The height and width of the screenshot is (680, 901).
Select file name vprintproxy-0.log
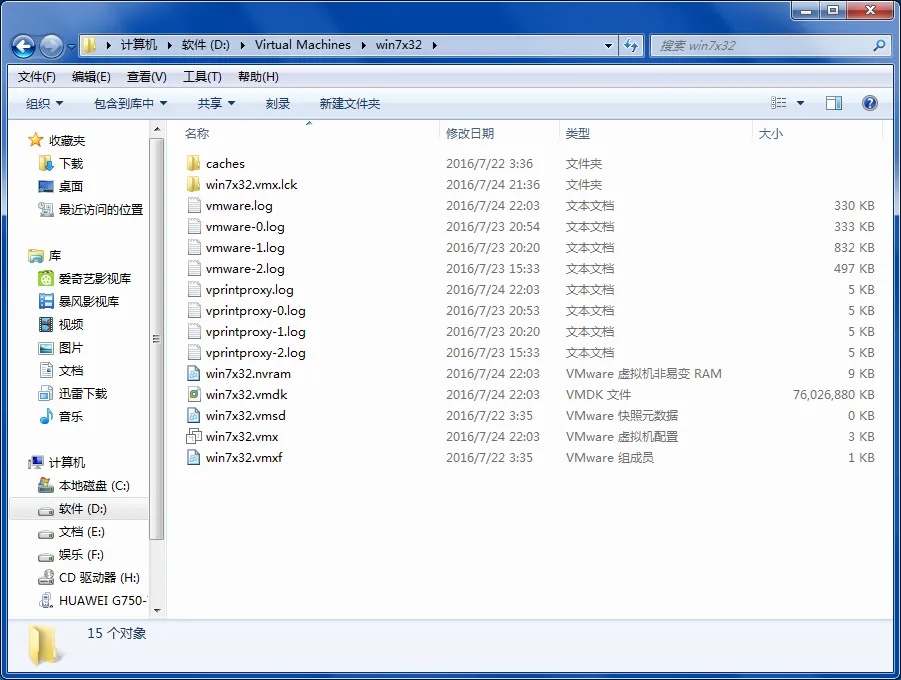(256, 311)
